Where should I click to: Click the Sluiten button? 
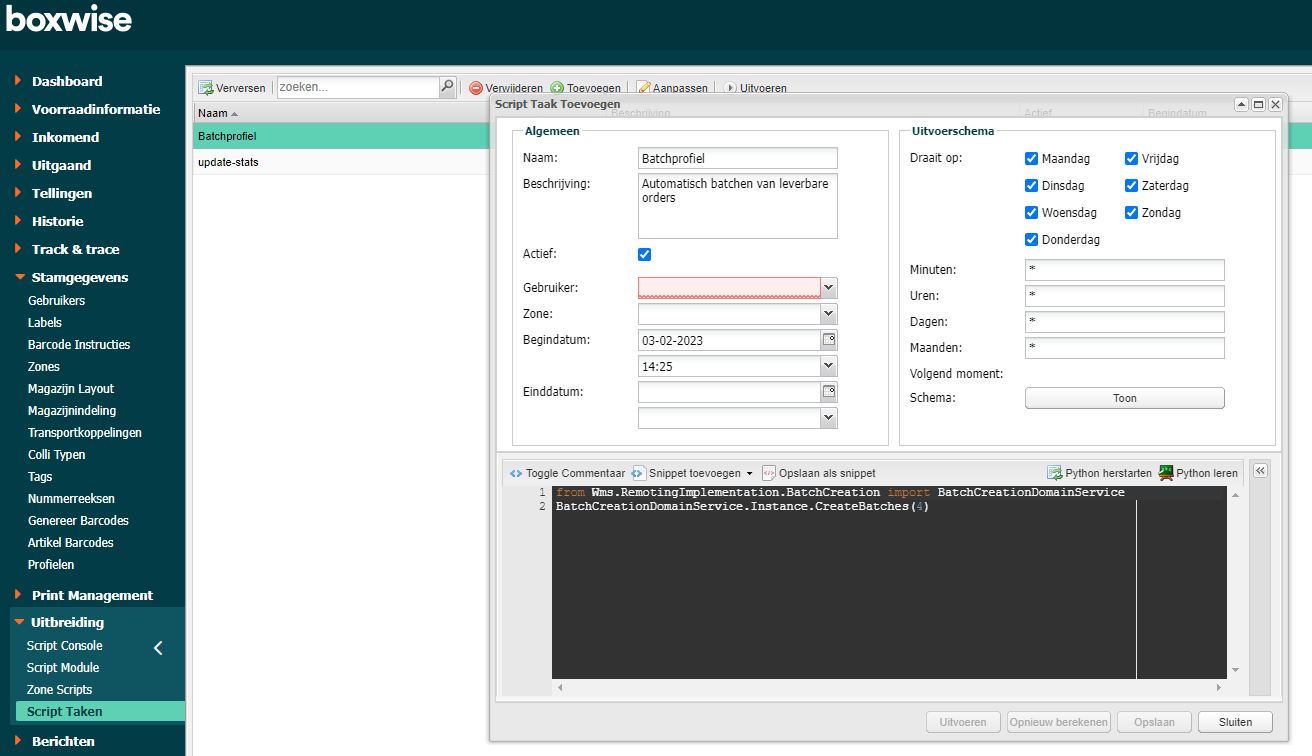point(1236,722)
